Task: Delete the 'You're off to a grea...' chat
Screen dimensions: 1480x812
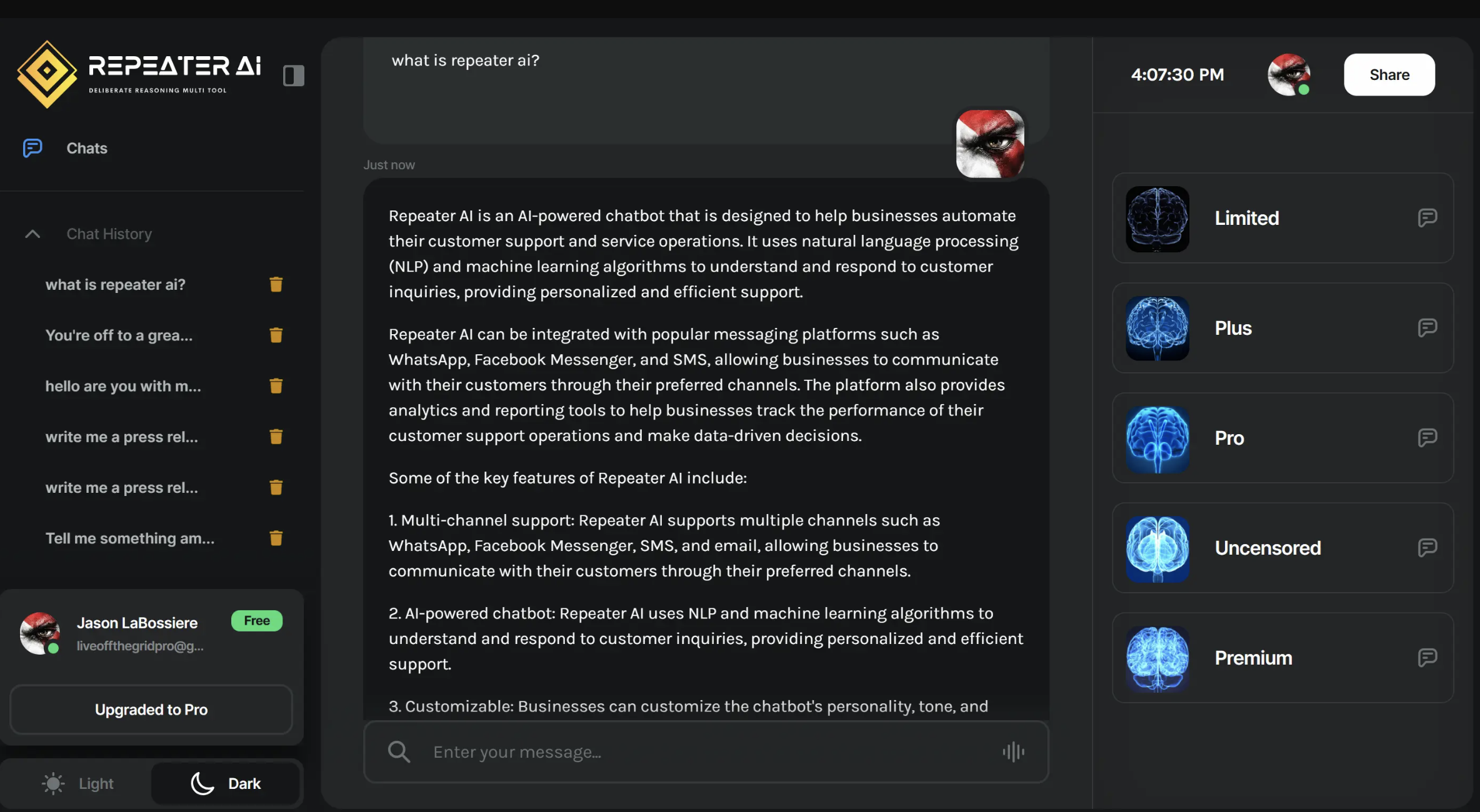Action: [x=276, y=335]
